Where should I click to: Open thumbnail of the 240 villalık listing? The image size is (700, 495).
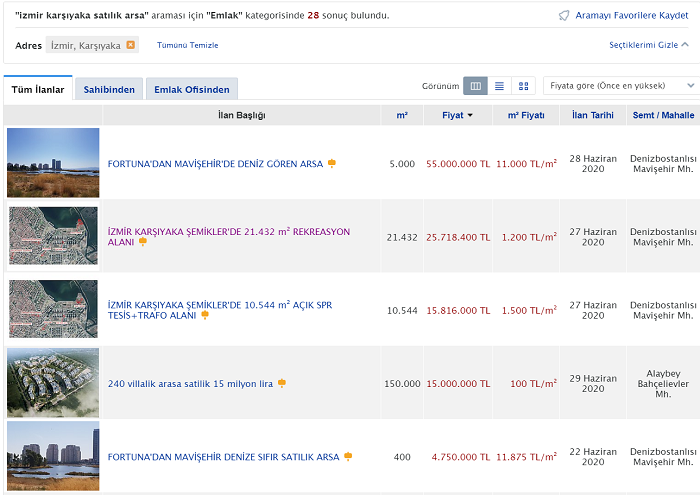(x=53, y=382)
